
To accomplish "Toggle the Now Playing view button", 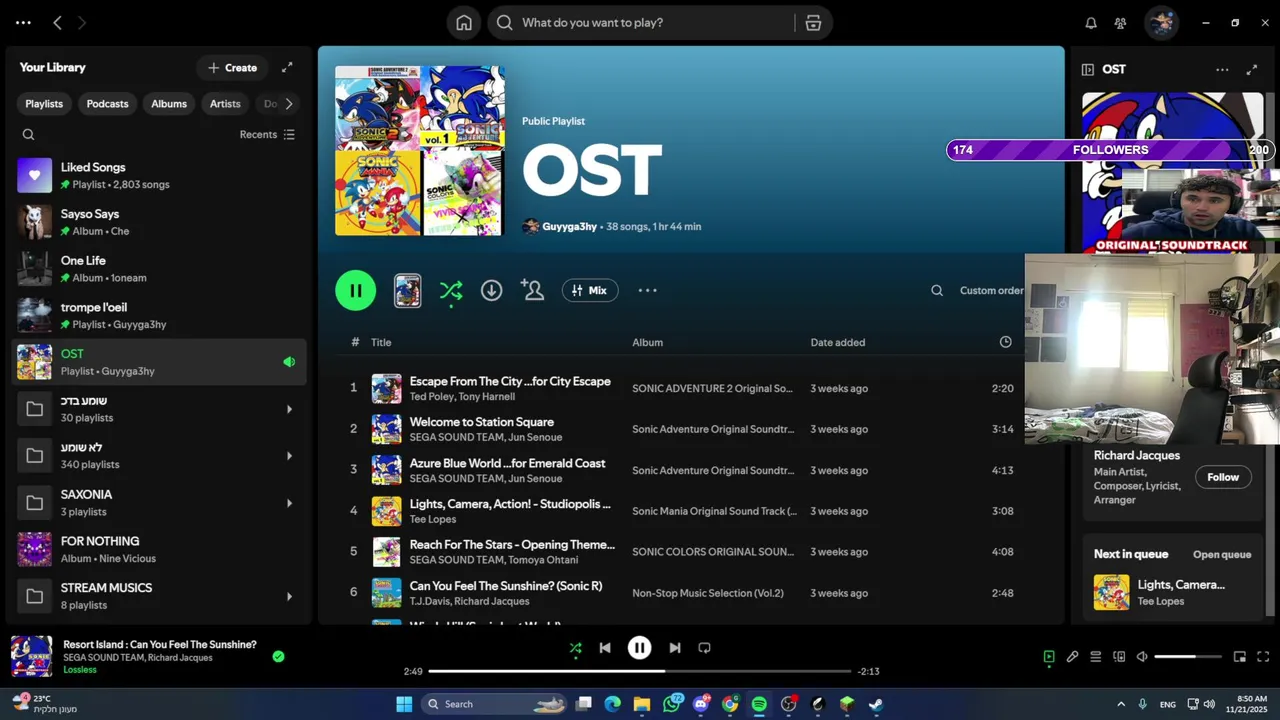I will tap(1049, 657).
